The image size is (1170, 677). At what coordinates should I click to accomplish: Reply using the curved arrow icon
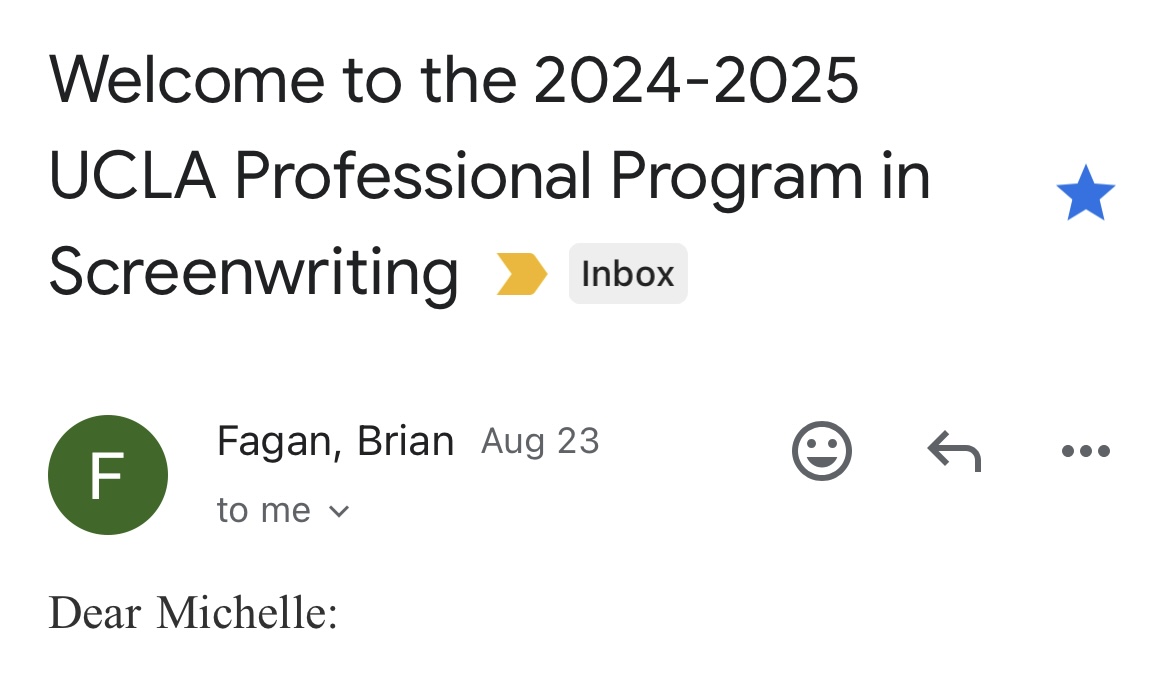click(x=954, y=451)
